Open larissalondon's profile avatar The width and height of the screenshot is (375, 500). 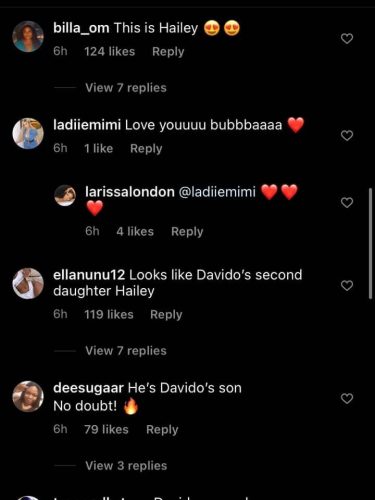(65, 195)
